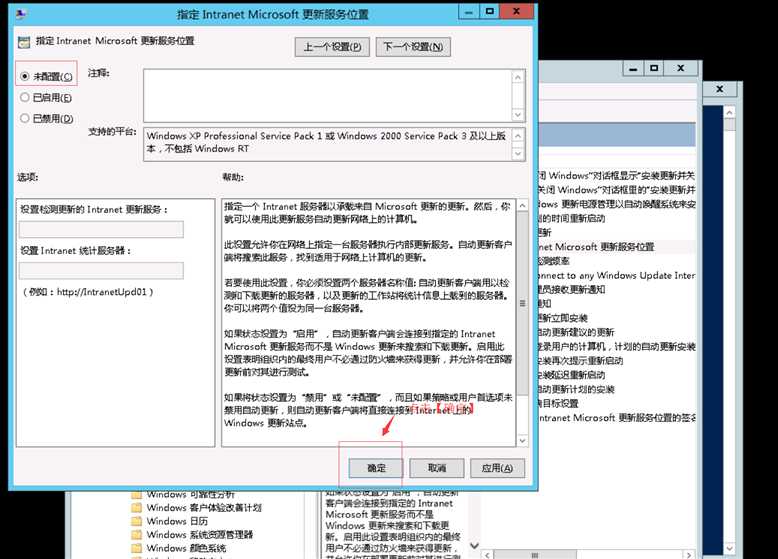778x559 pixels.
Task: Click the 下一个设置(N) button
Action: point(413,47)
